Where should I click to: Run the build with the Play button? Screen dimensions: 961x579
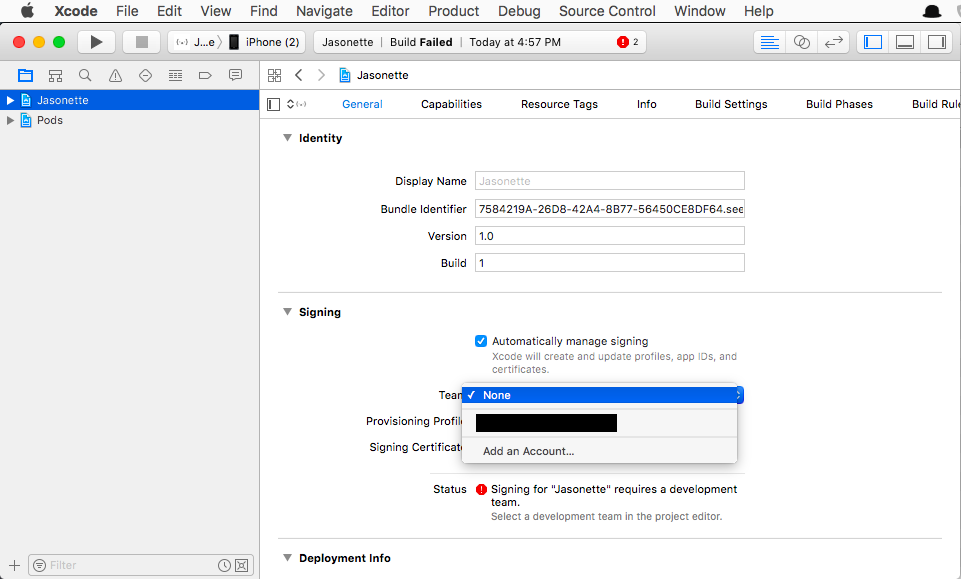click(x=96, y=42)
